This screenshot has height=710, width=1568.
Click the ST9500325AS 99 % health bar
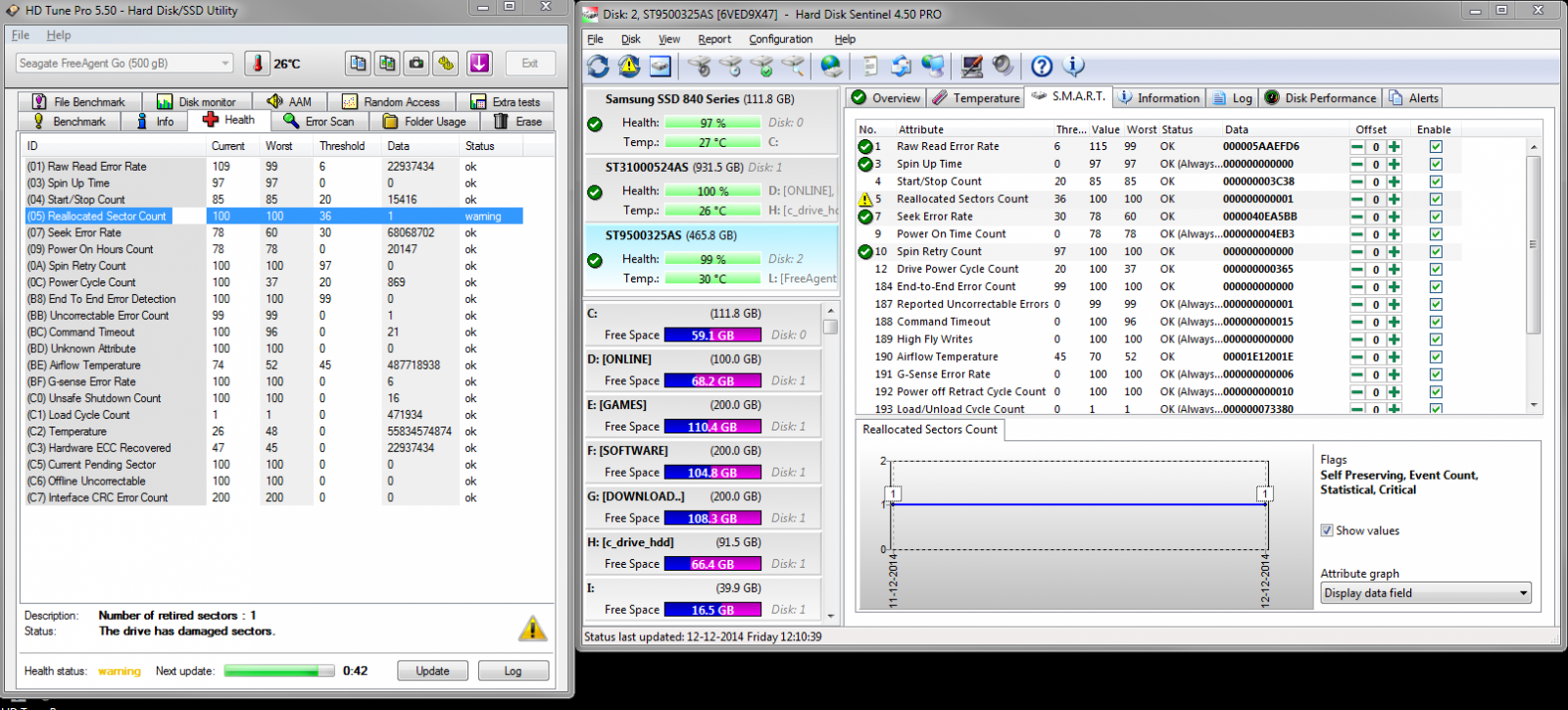click(712, 259)
